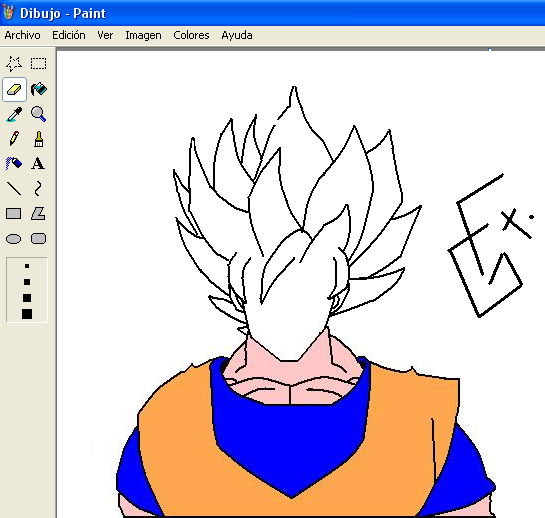Select the Pick Color eyedropper tool
This screenshot has width=545, height=518.
pos(14,114)
